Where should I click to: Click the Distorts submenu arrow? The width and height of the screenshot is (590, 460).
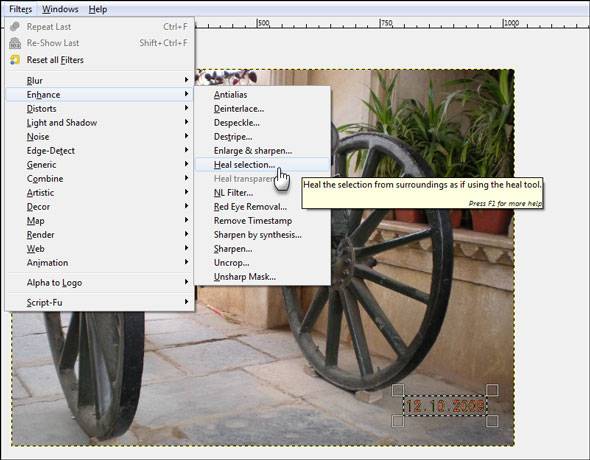[x=186, y=108]
